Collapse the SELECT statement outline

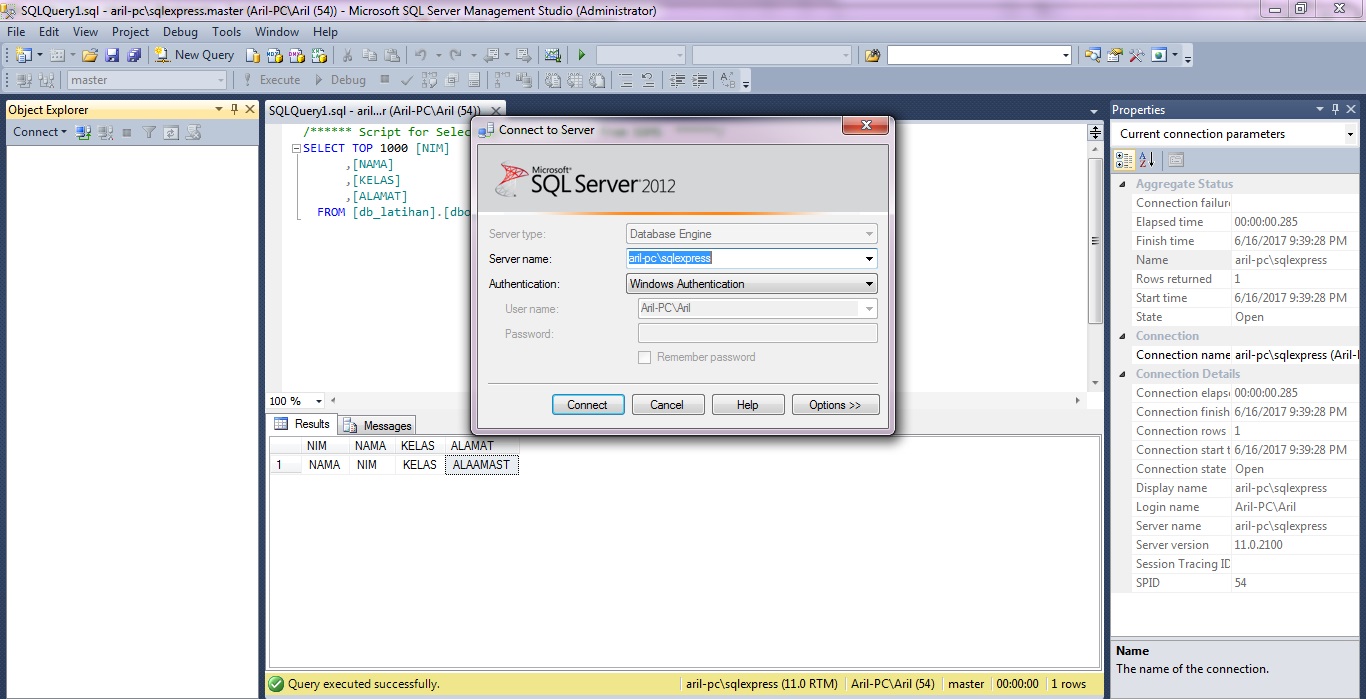pyautogui.click(x=296, y=149)
